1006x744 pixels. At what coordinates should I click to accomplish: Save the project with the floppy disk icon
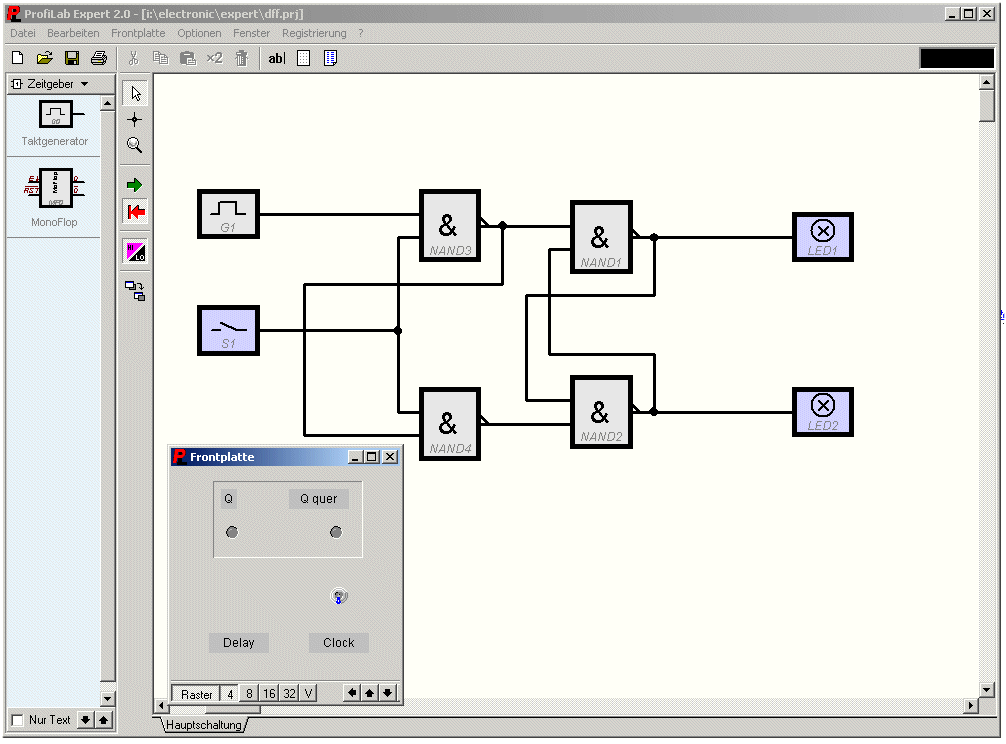72,58
